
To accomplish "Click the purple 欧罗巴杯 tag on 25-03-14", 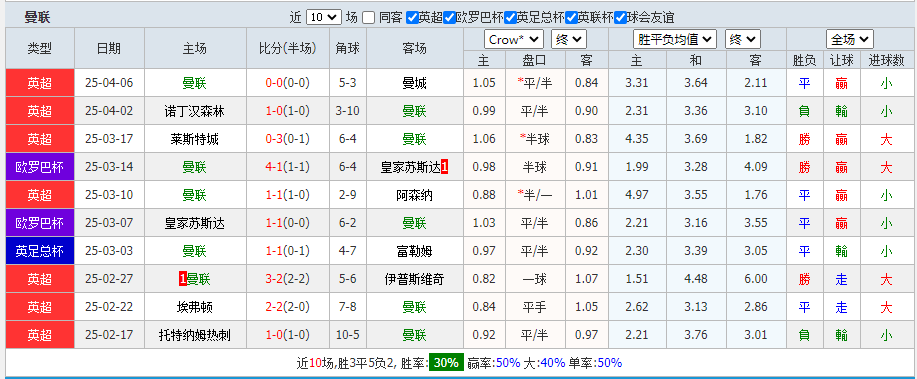I will coord(40,167).
